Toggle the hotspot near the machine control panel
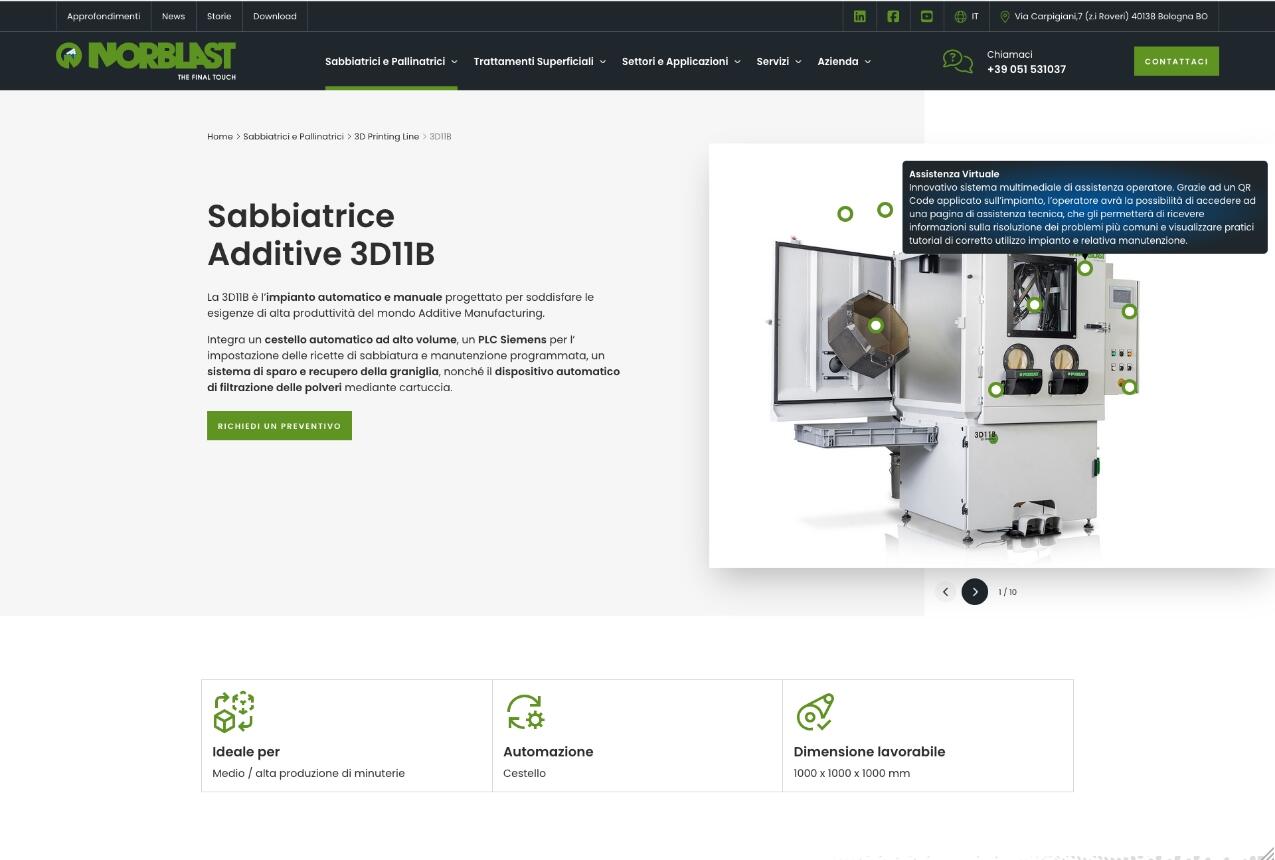 click(1130, 311)
